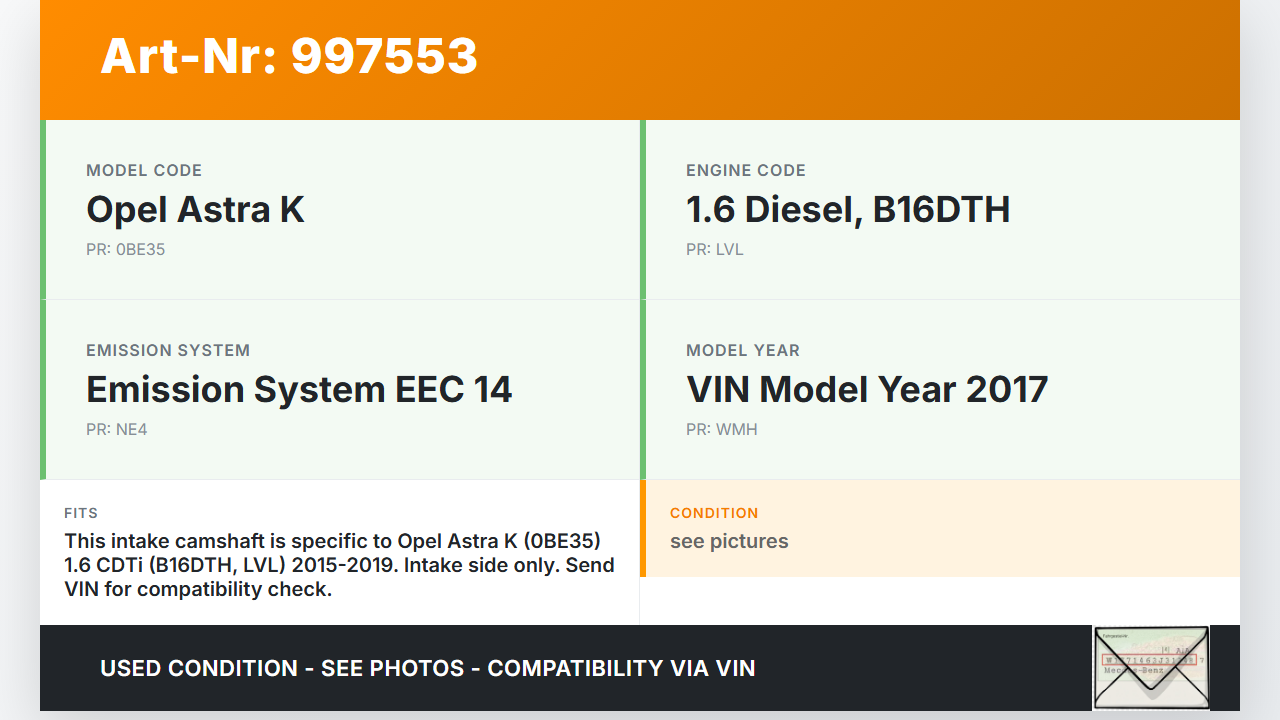Click the MODEL CODE label
This screenshot has height=720, width=1280.
(144, 171)
